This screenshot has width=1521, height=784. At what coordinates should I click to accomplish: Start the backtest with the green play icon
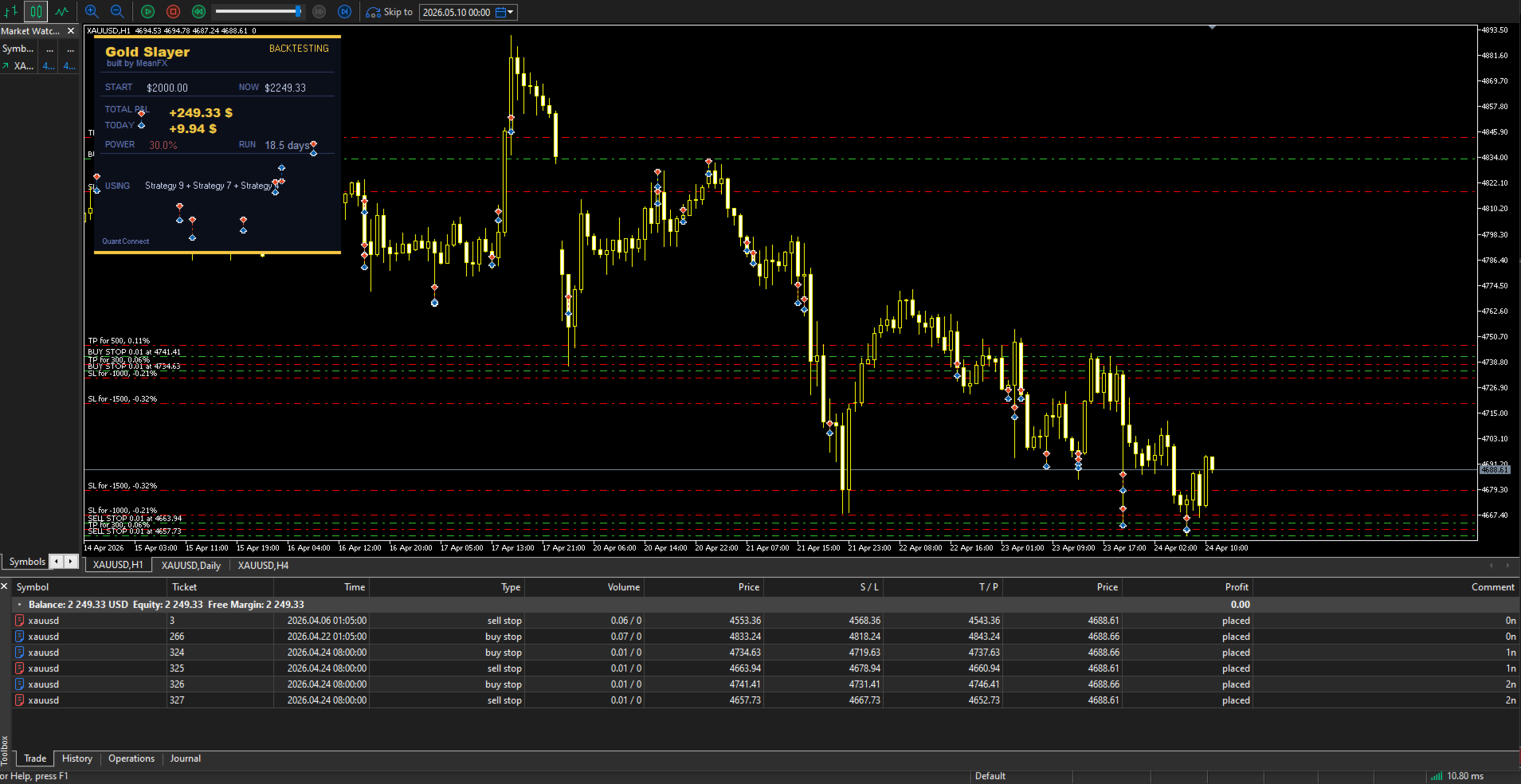coord(147,11)
